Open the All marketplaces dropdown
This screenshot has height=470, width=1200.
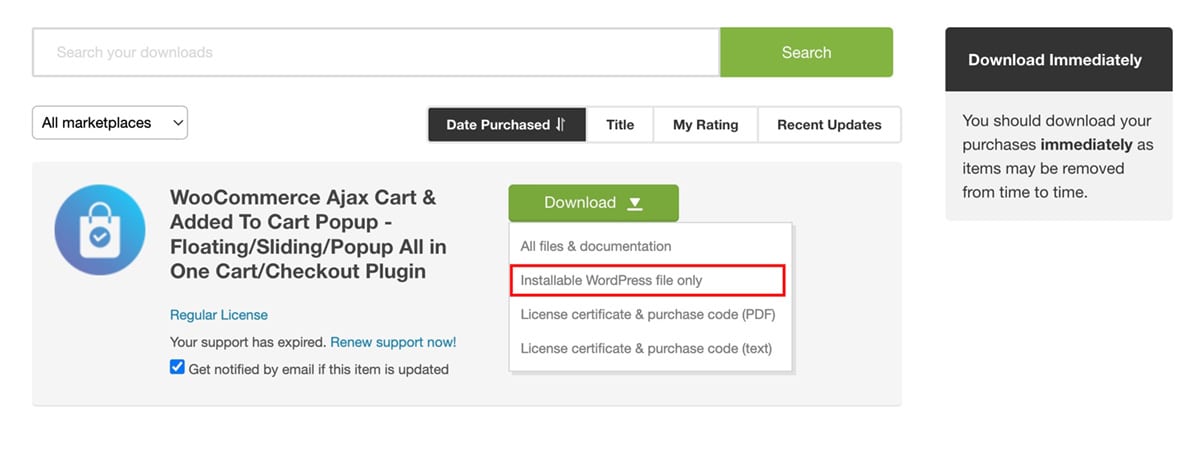coord(110,123)
